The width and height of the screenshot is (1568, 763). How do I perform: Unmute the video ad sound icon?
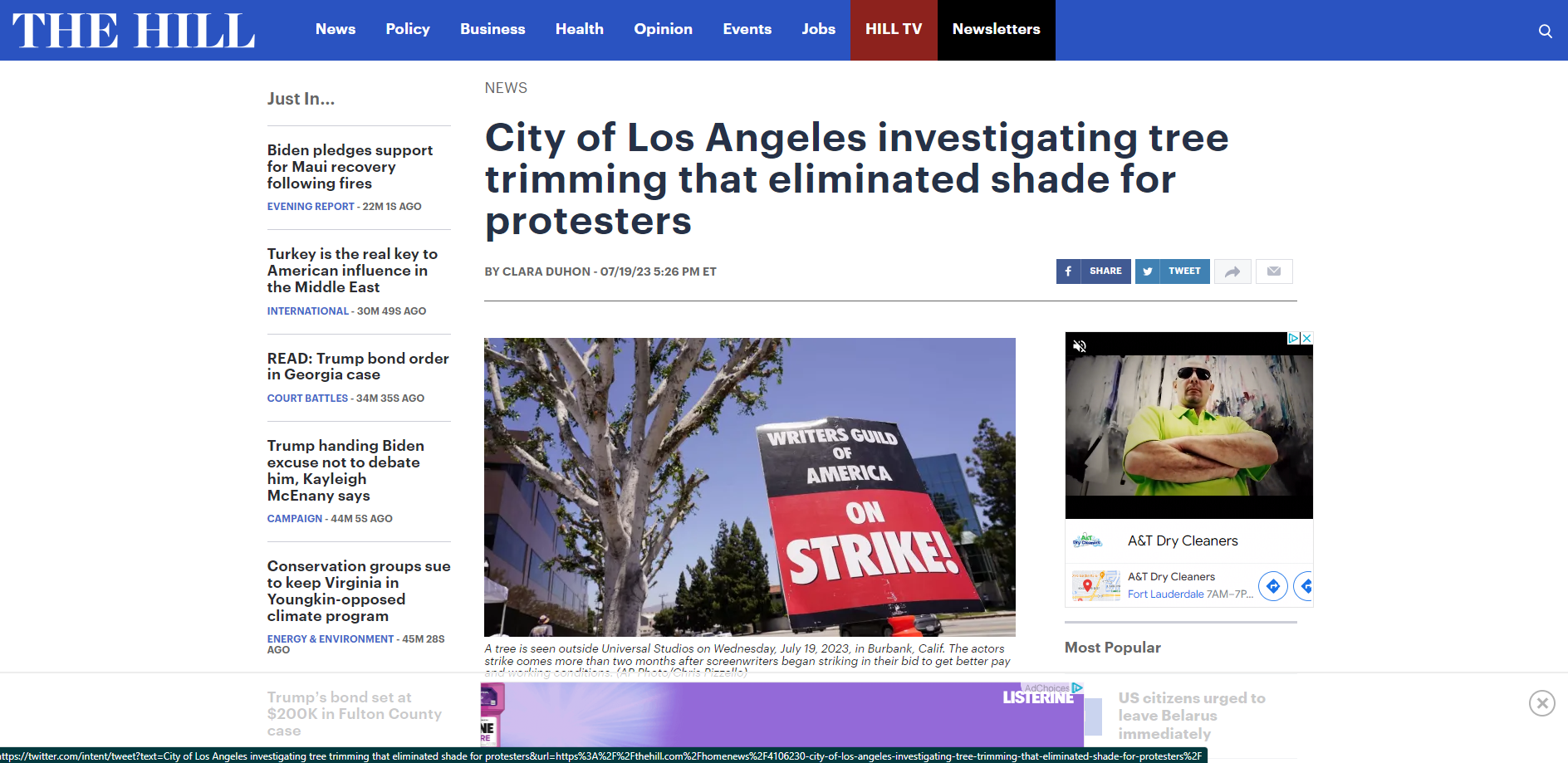tap(1080, 346)
